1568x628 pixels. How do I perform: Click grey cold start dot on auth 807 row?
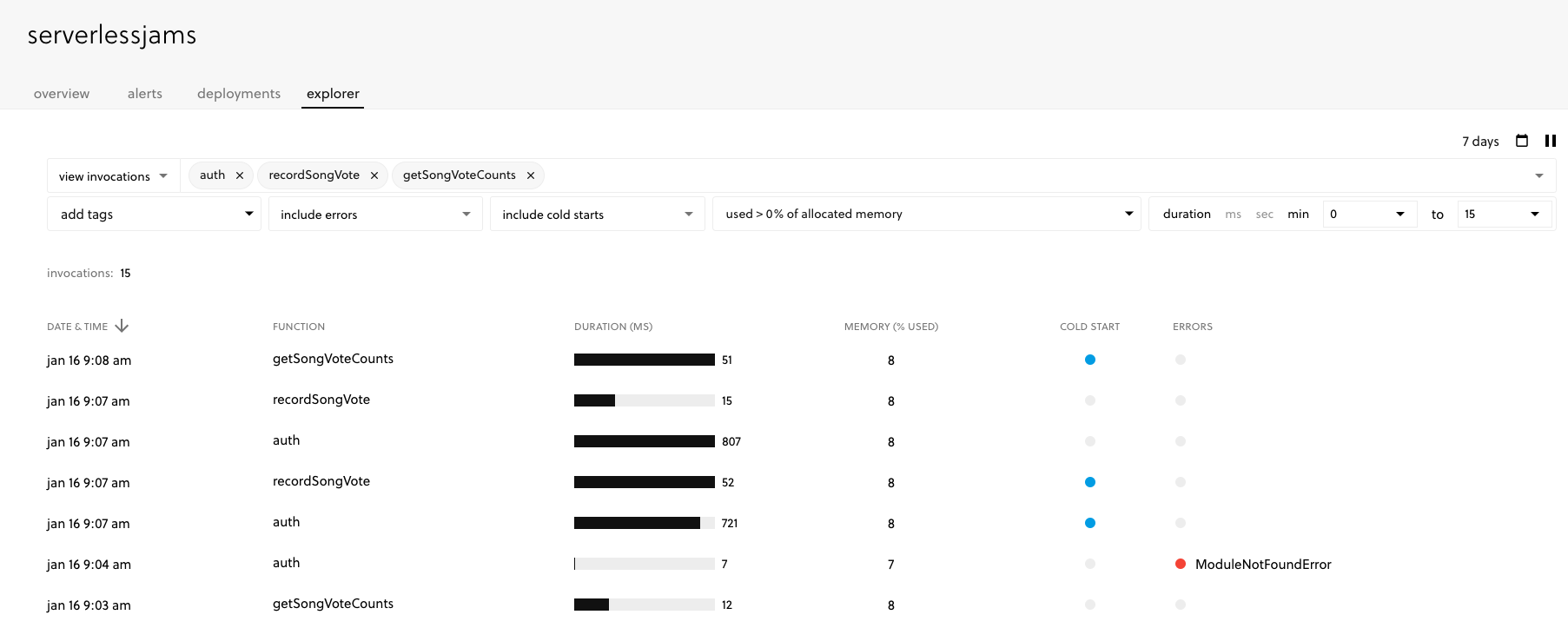(x=1089, y=441)
